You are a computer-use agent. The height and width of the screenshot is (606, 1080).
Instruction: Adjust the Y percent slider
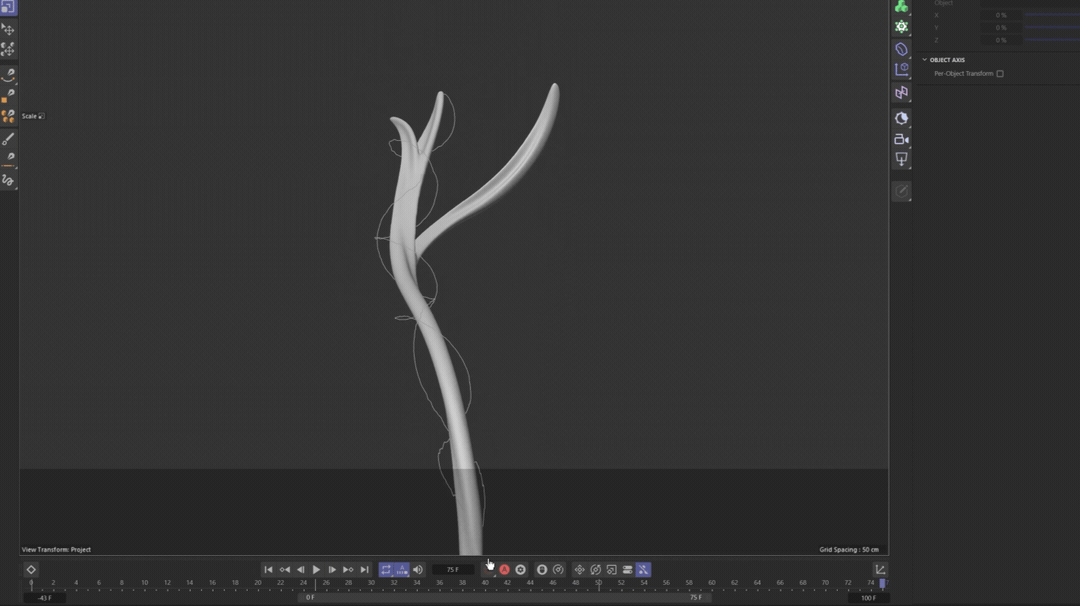[x=1052, y=28]
